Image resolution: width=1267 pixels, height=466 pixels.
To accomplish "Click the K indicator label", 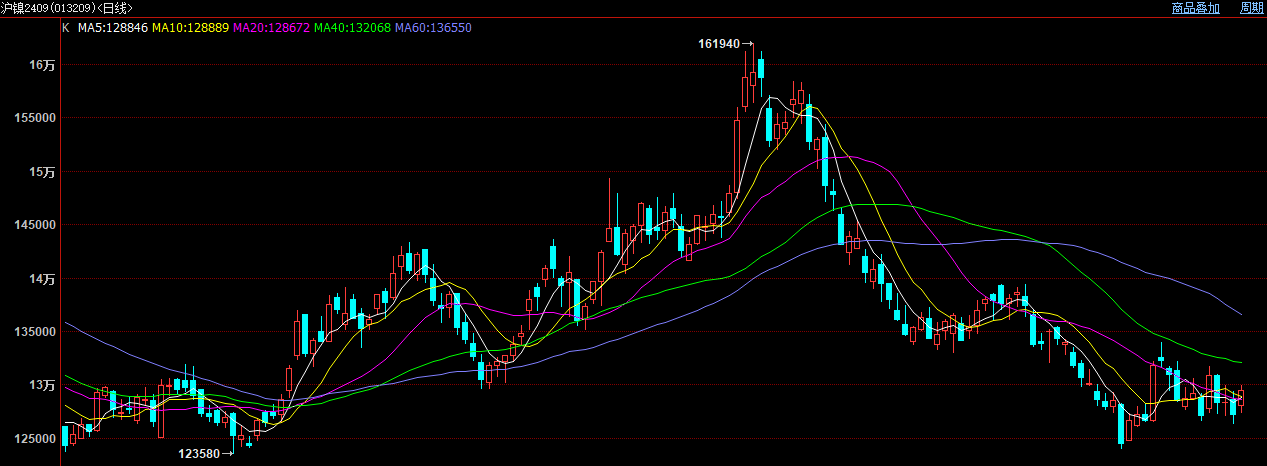I will coord(66,28).
